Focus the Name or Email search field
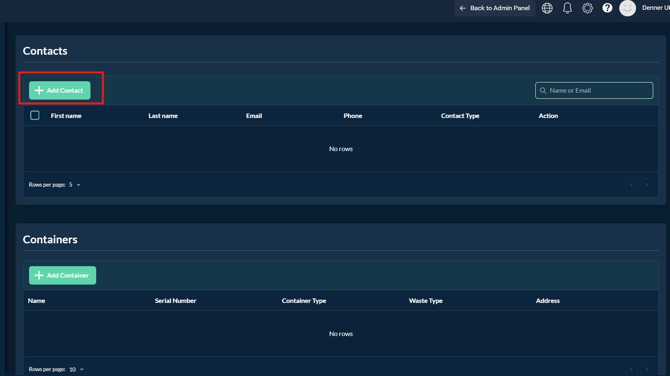The height and width of the screenshot is (376, 670). [594, 91]
